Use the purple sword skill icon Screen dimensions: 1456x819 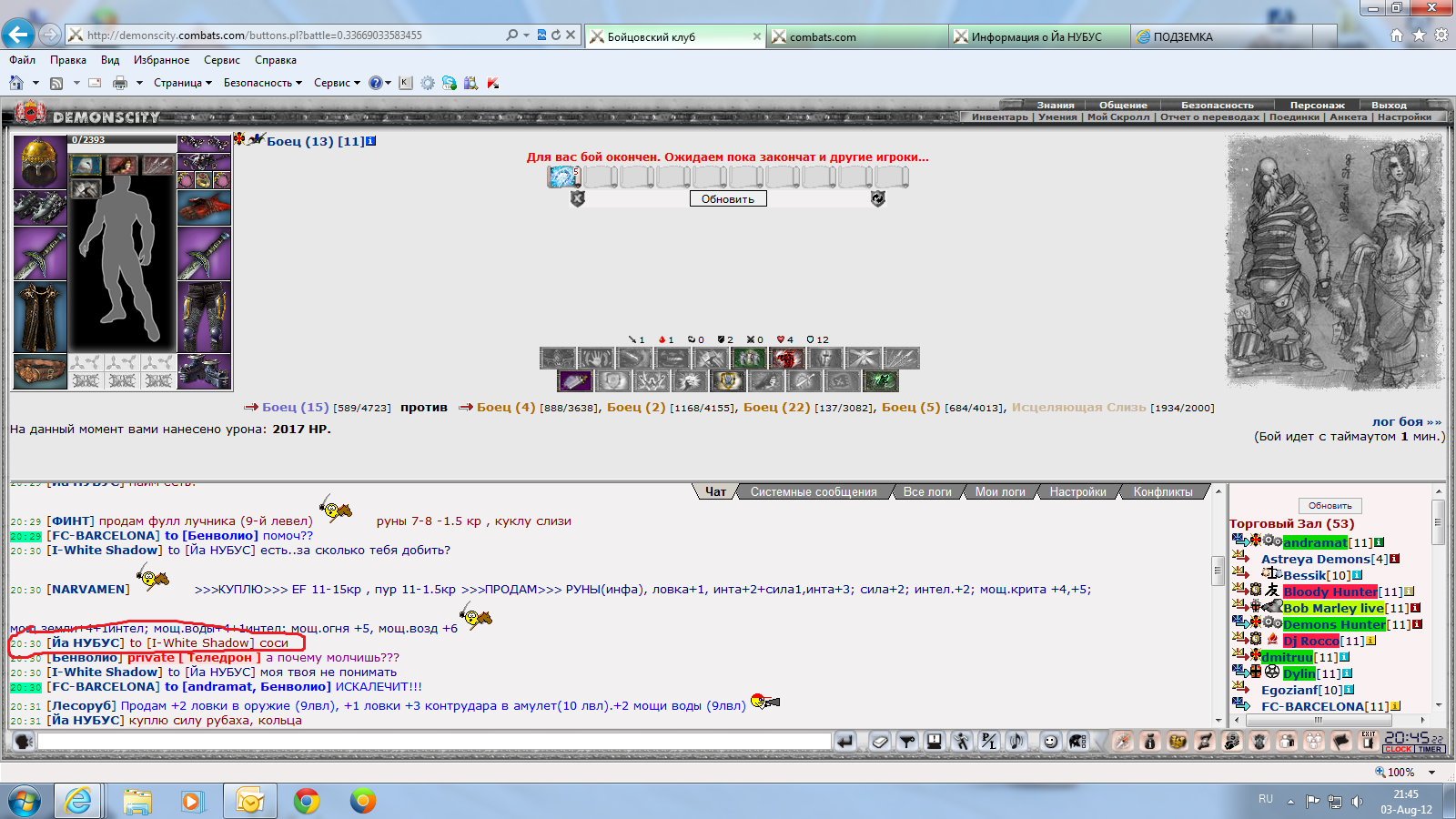click(x=575, y=380)
